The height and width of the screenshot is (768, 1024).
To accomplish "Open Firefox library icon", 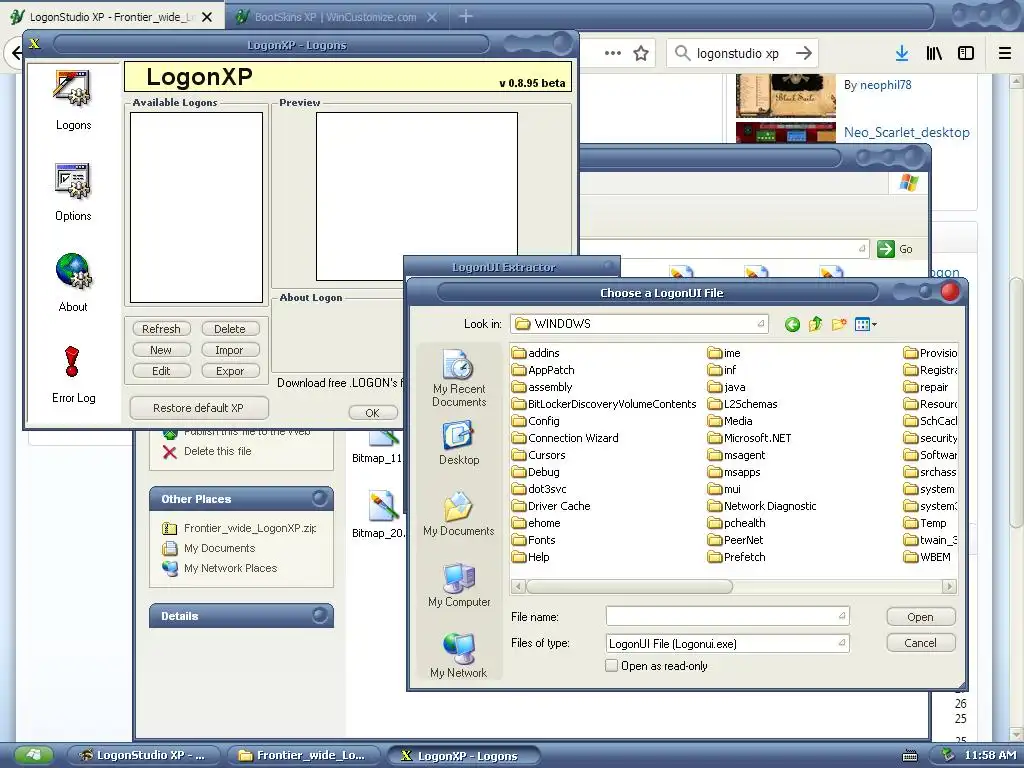I will point(934,54).
